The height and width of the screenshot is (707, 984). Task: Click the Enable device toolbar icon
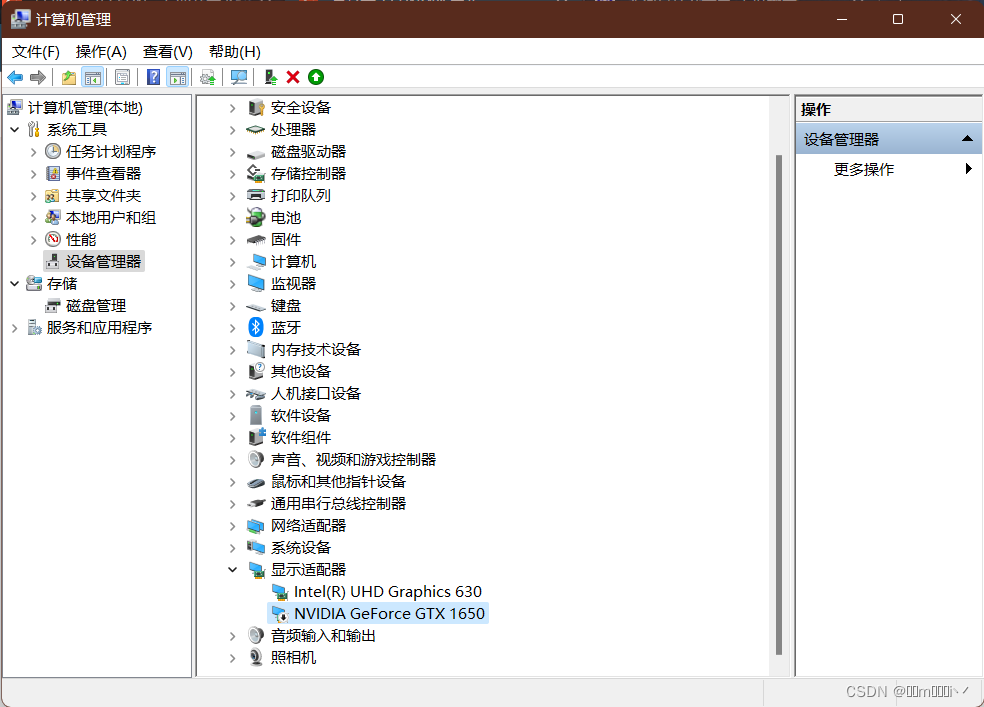(x=270, y=77)
